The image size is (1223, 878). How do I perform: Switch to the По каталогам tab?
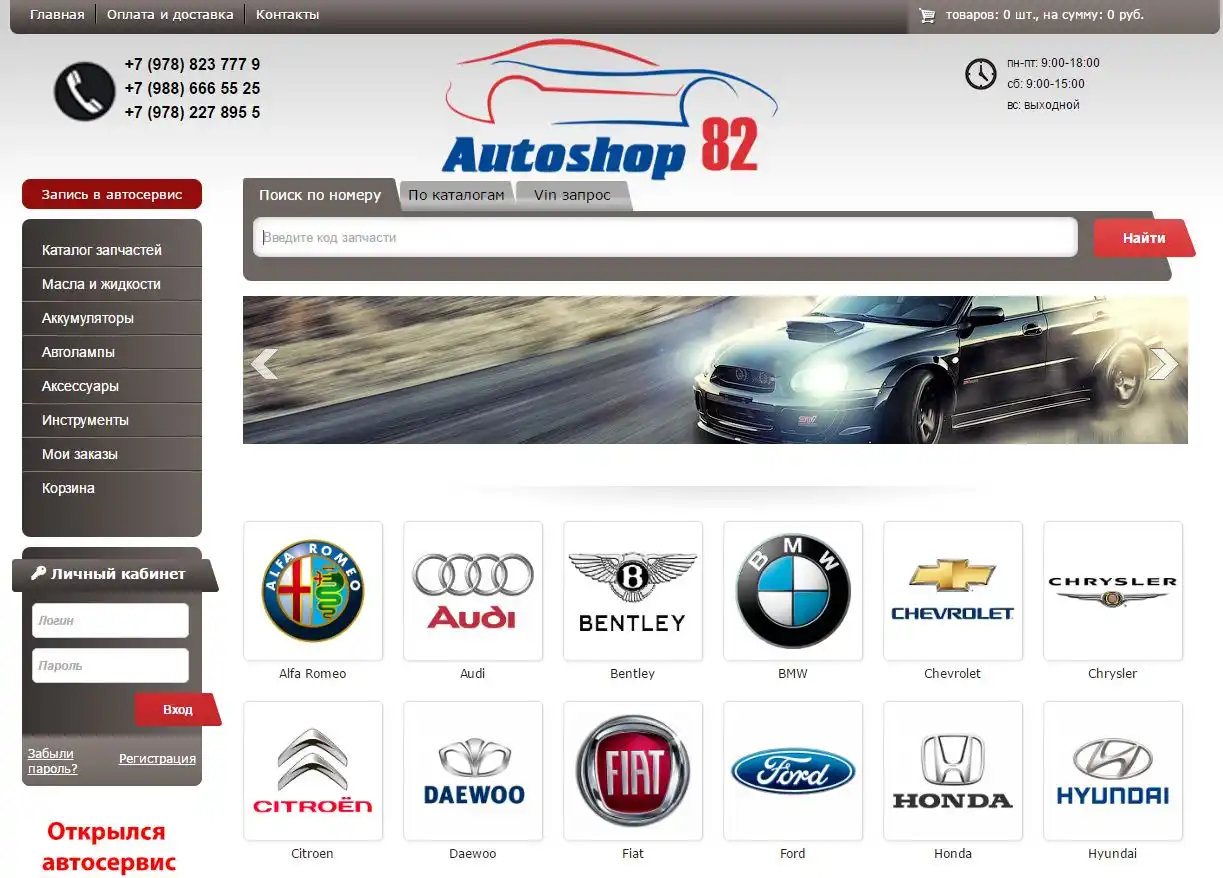[456, 195]
